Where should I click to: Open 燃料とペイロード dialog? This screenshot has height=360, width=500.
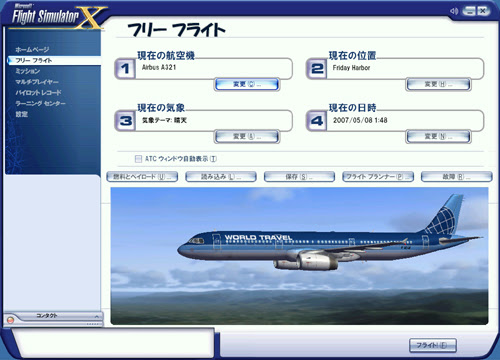click(x=142, y=177)
